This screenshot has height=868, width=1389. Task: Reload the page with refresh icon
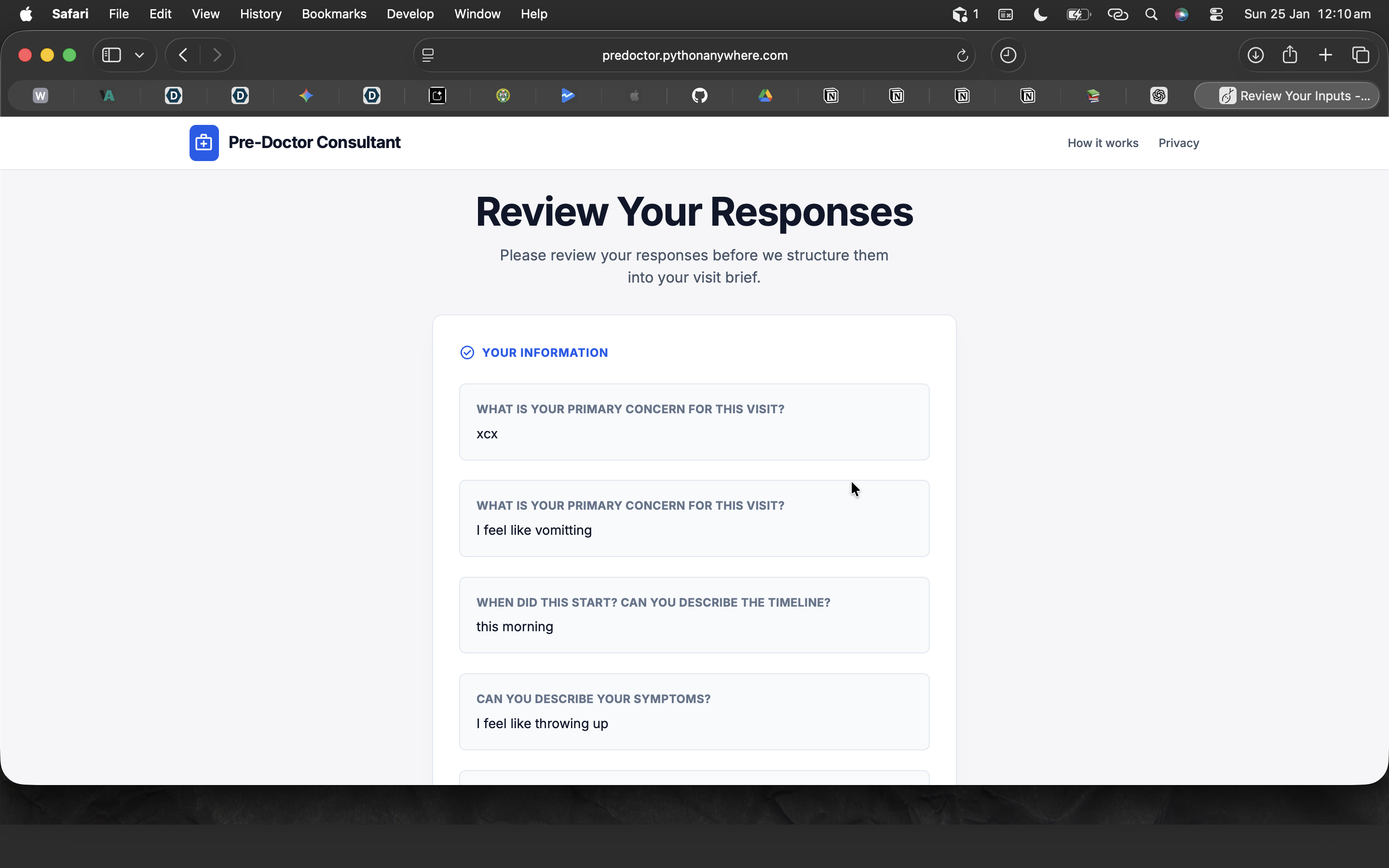[x=962, y=55]
